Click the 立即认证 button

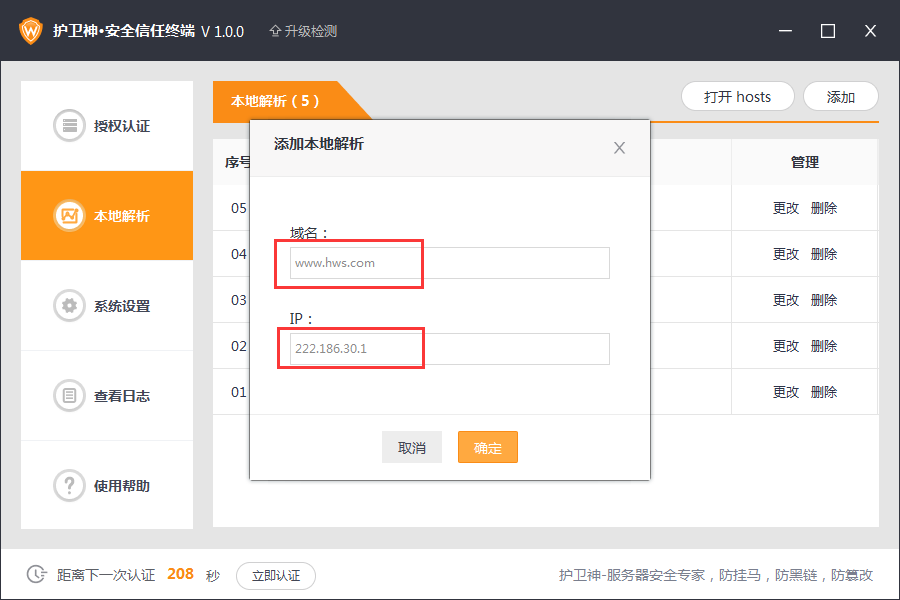[x=276, y=575]
